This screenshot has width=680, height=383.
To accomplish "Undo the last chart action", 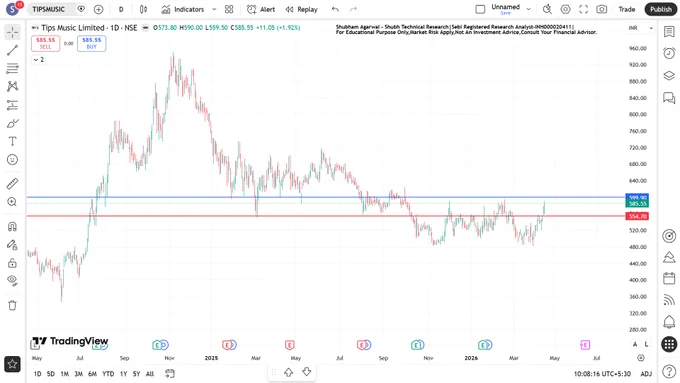I will [x=335, y=9].
